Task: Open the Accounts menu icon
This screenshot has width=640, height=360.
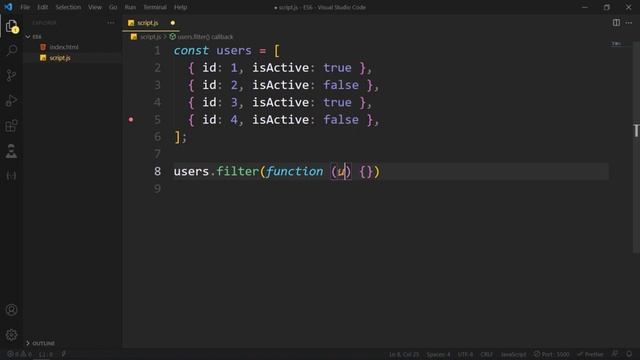Action: (x=11, y=310)
